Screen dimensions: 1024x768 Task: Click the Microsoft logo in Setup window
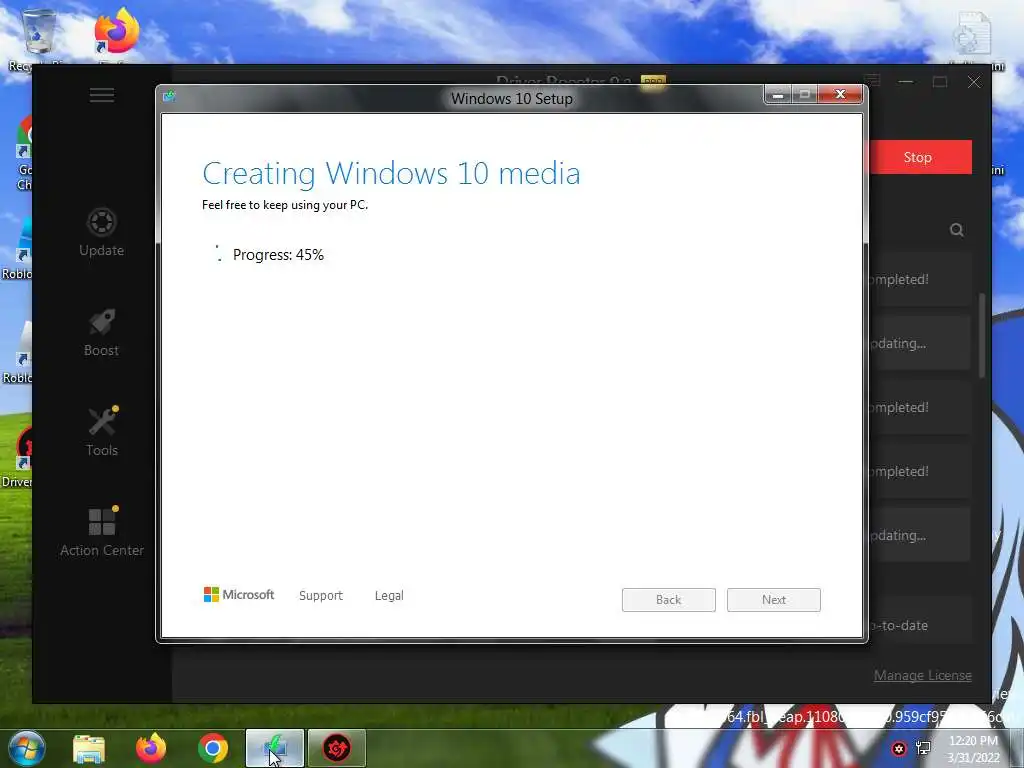[x=239, y=594]
